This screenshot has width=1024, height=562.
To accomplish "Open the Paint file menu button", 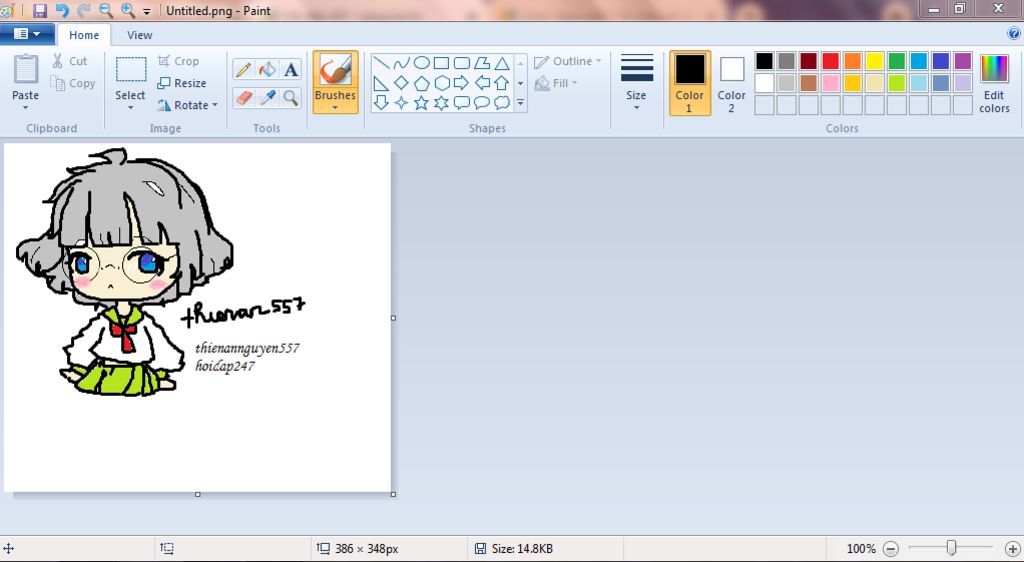I will 26,34.
